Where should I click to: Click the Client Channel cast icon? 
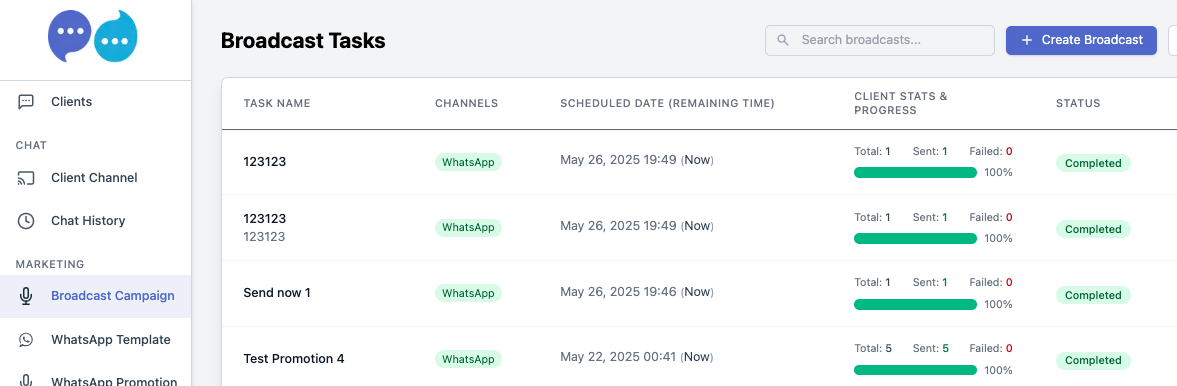click(26, 178)
